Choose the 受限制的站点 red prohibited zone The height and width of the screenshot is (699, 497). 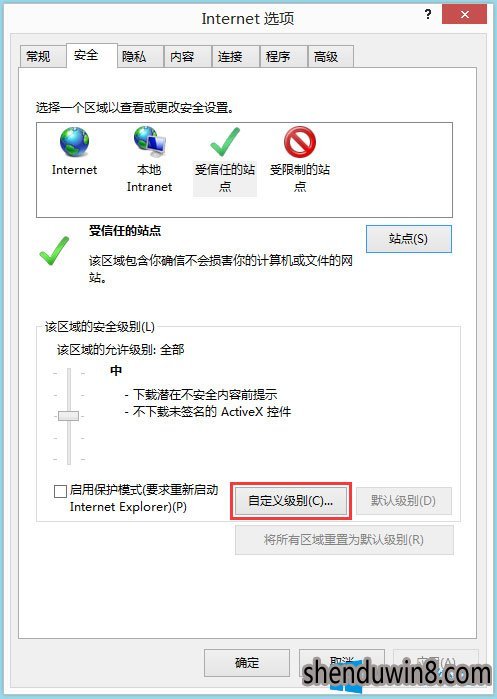(300, 142)
